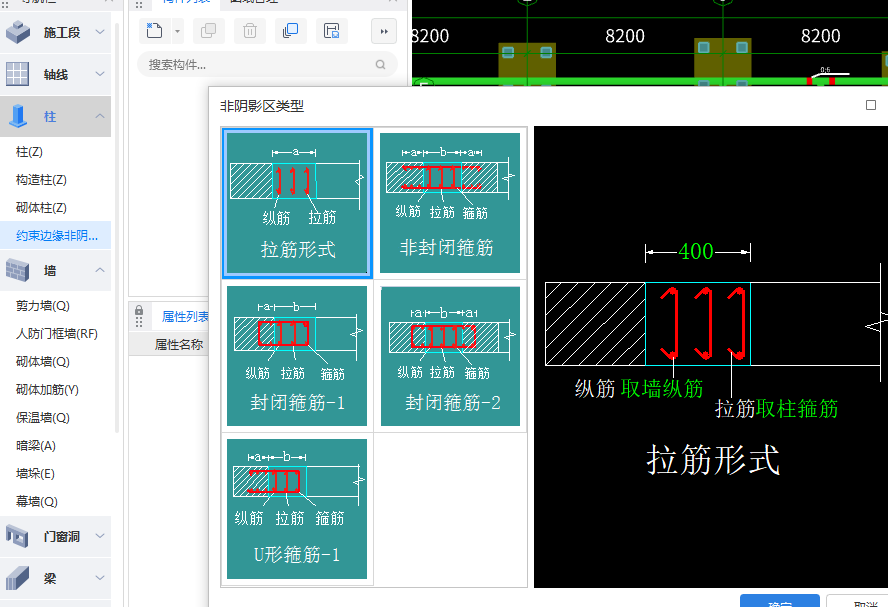Click the 柱 column category icon
Image resolution: width=888 pixels, height=607 pixels.
click(19, 116)
